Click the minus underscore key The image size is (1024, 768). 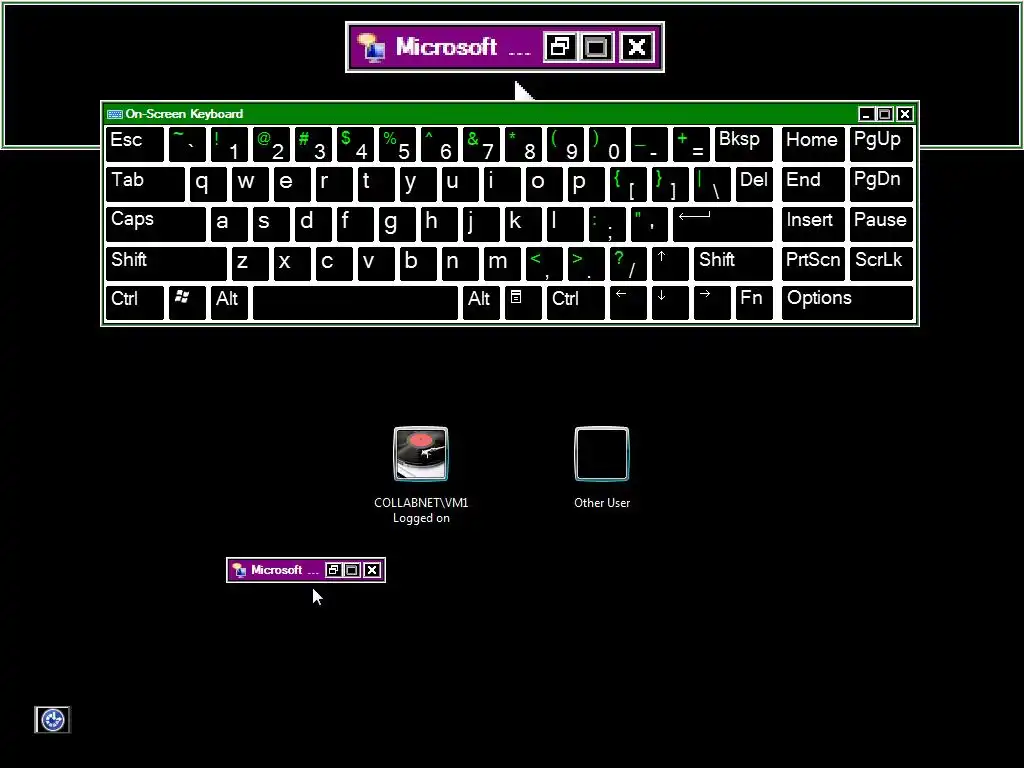tap(649, 144)
